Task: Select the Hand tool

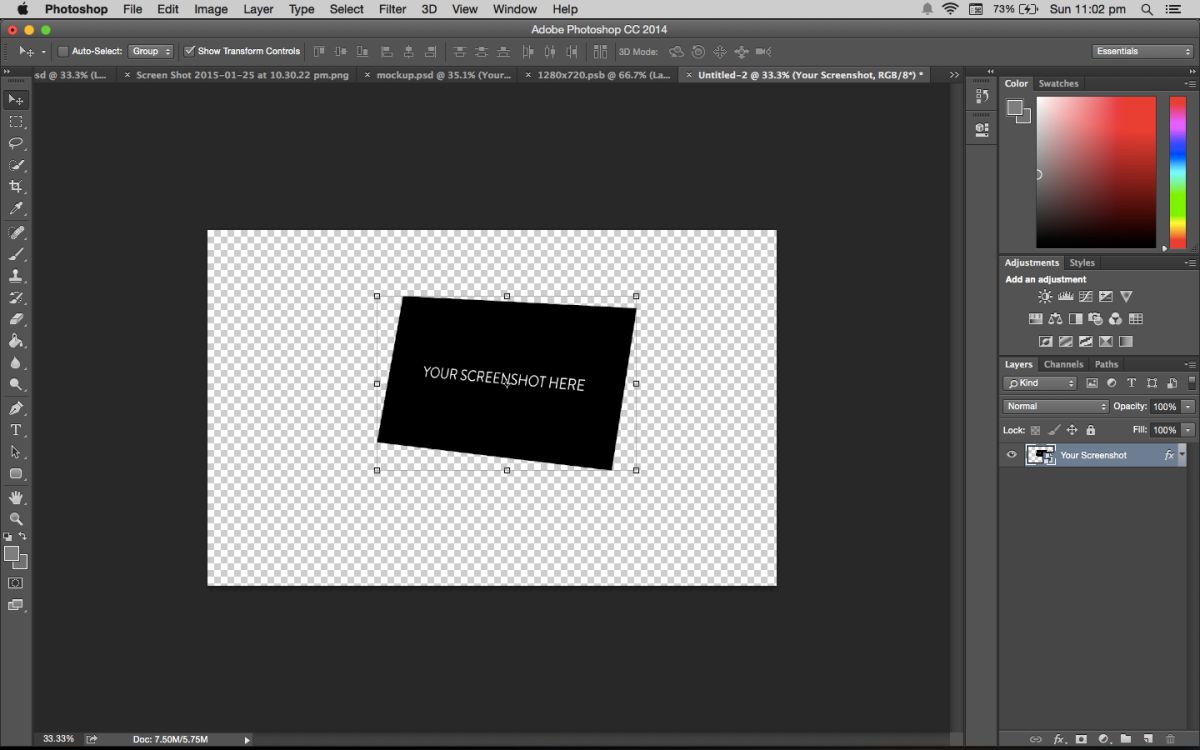Action: pos(16,498)
